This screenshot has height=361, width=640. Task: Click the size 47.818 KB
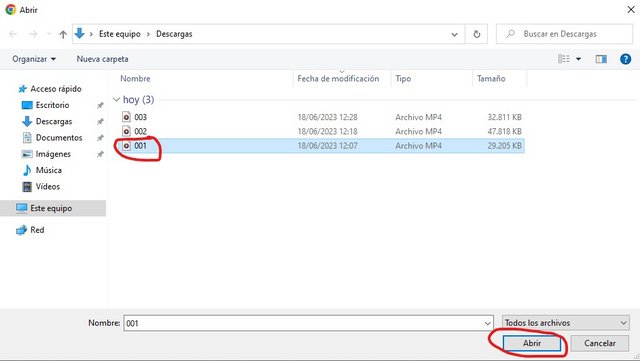tap(504, 131)
